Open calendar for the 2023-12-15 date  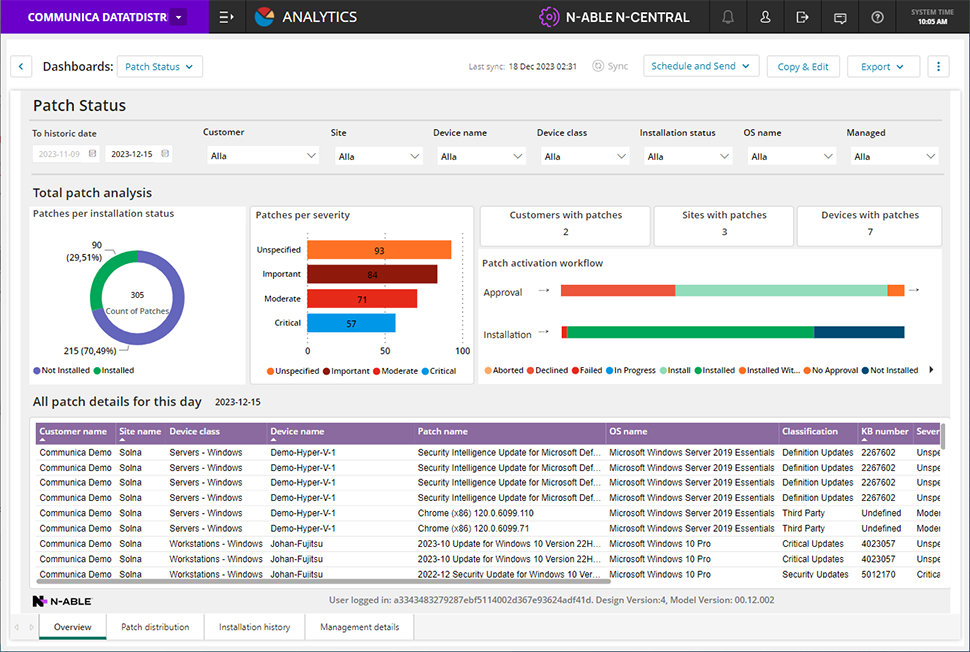tap(165, 153)
